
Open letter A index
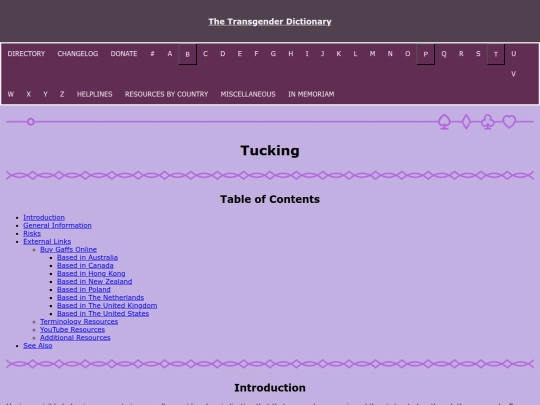click(170, 54)
